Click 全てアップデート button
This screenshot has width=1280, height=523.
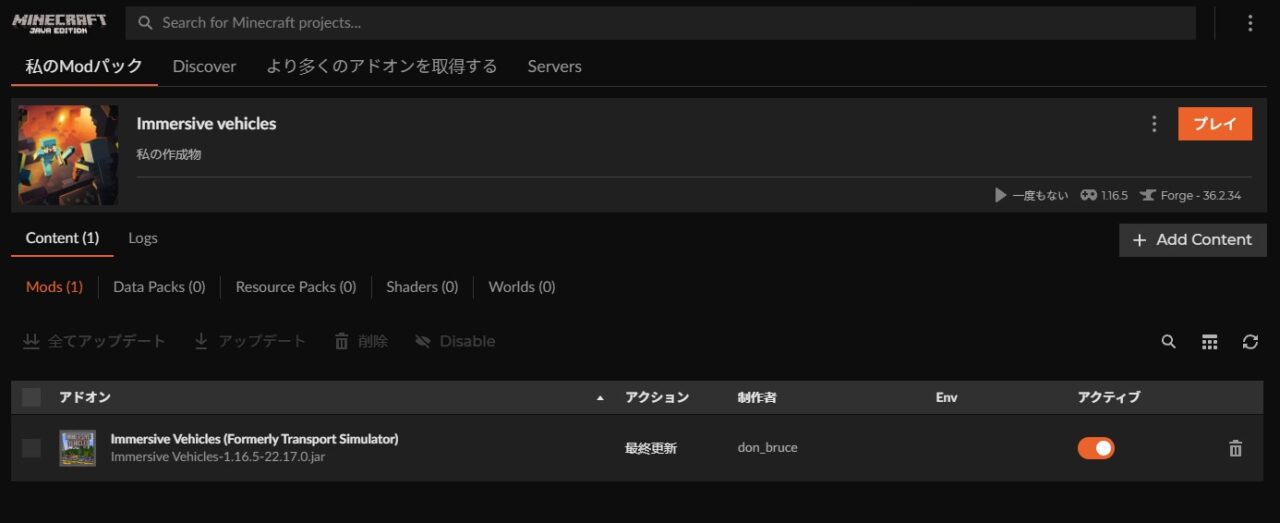point(94,342)
